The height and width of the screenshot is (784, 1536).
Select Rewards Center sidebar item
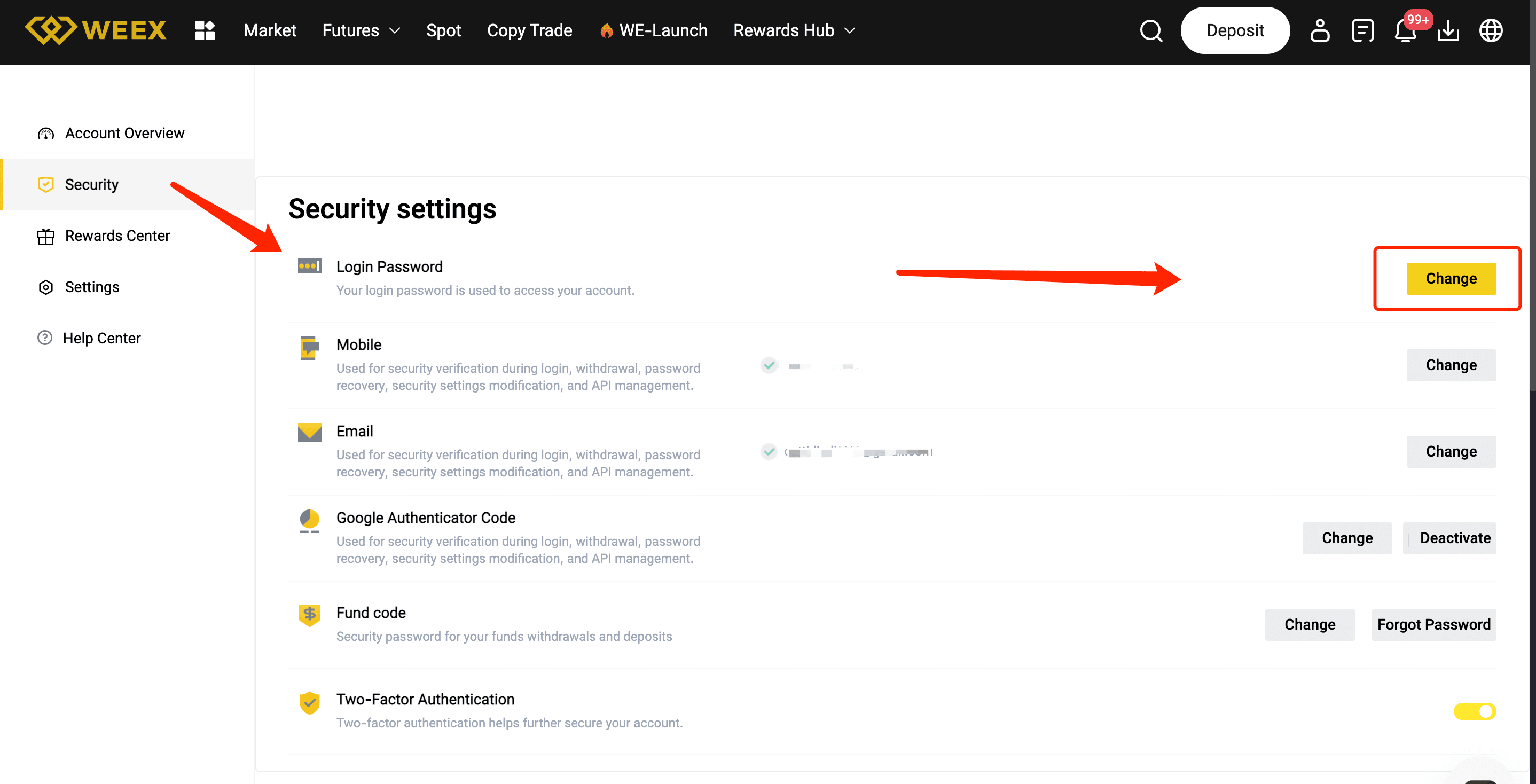point(117,236)
